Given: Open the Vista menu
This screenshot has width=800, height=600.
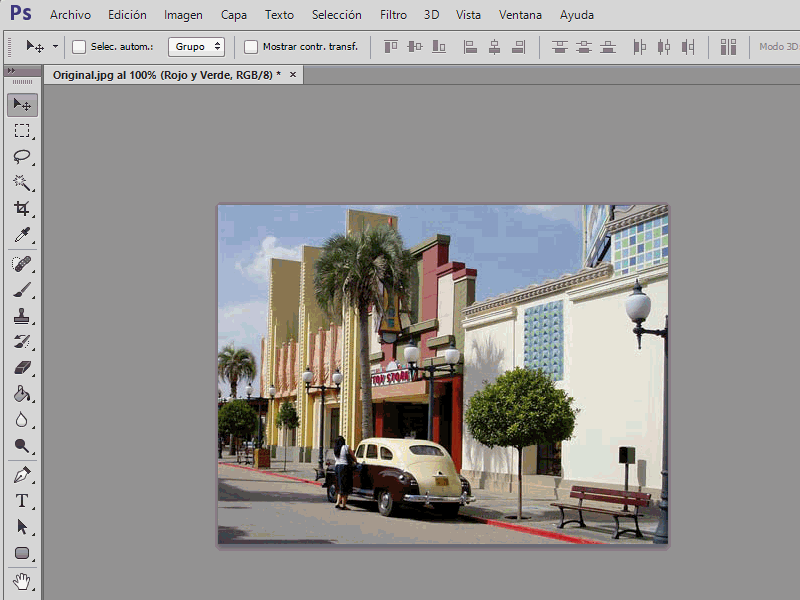Looking at the screenshot, I should 468,15.
